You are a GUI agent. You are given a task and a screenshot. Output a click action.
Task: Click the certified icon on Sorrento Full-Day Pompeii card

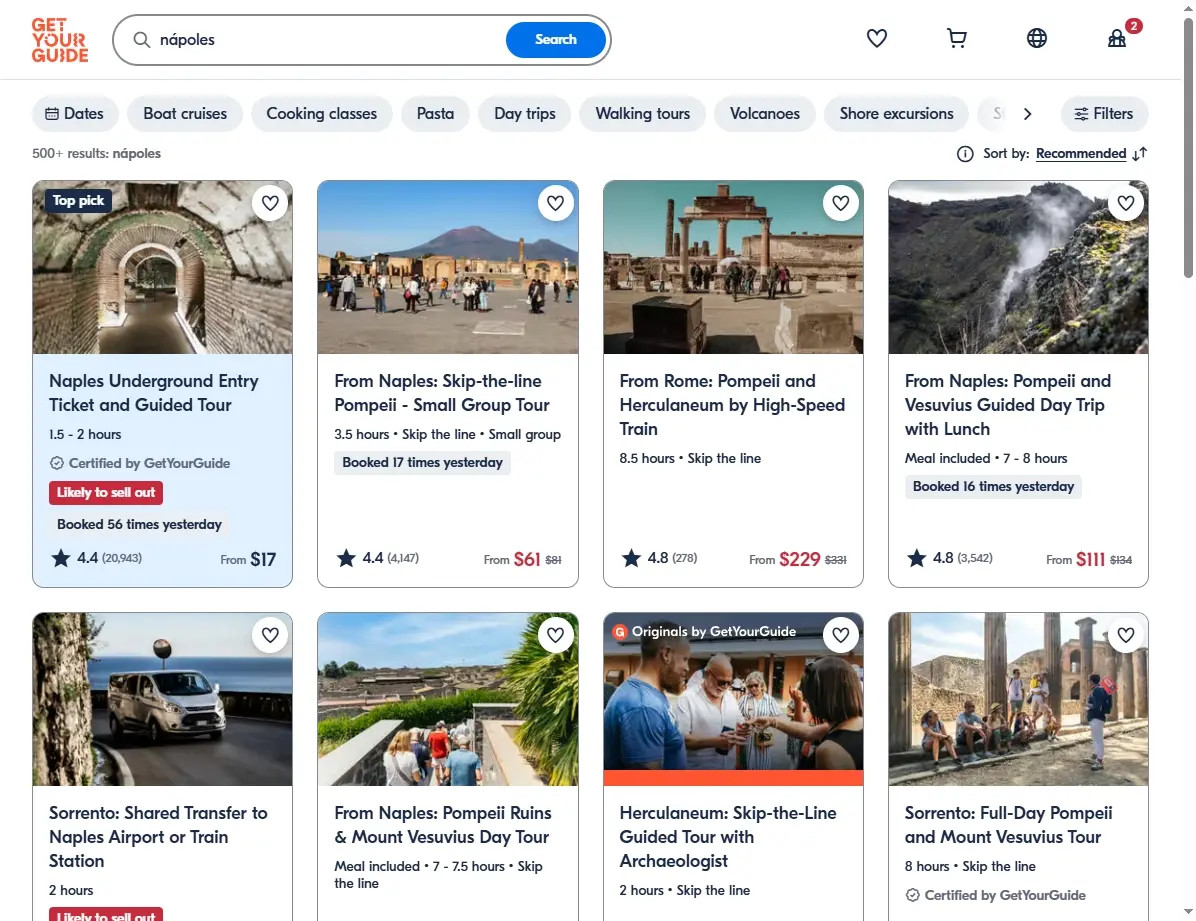[x=912, y=895]
